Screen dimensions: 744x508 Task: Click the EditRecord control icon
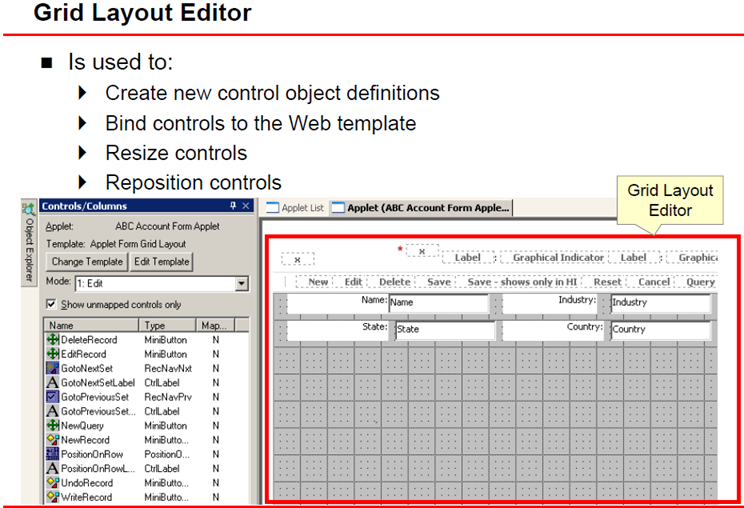point(53,354)
